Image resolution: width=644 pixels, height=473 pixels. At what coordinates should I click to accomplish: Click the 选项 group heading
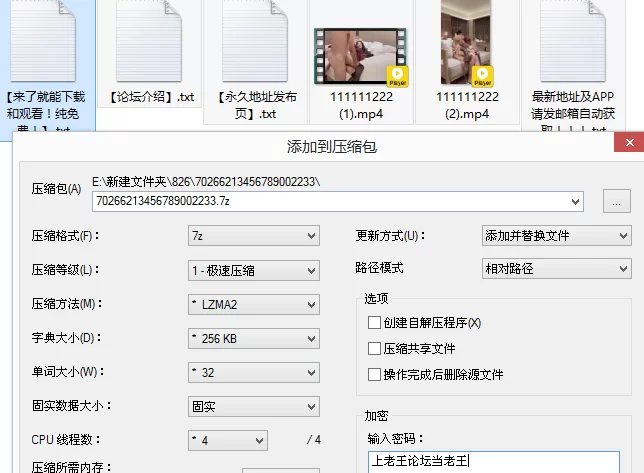point(376,298)
